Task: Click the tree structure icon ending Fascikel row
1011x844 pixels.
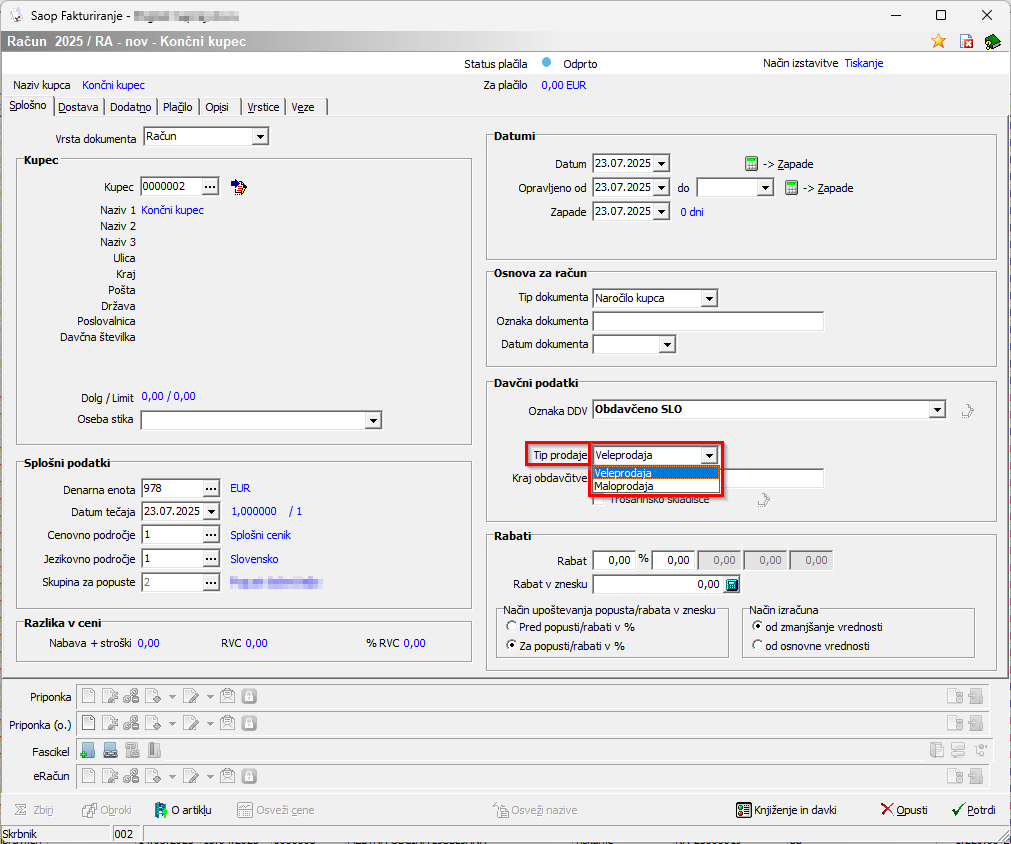Action: tap(981, 750)
